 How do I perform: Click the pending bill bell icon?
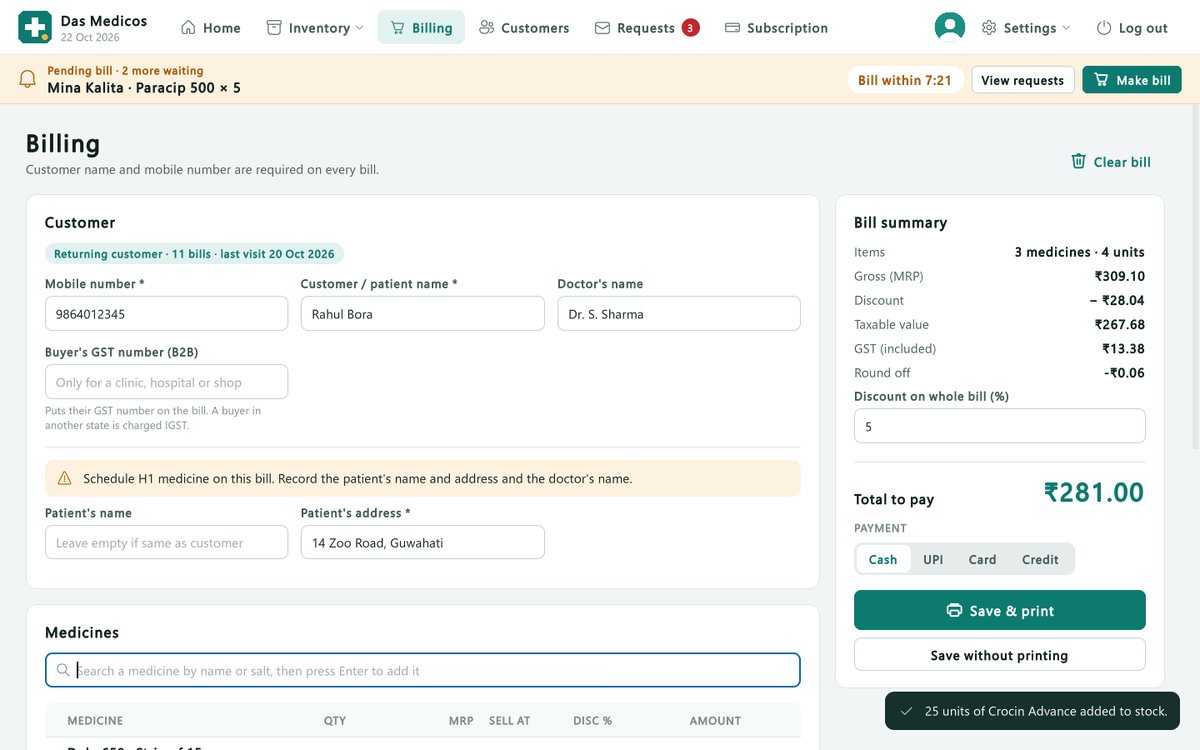[28, 79]
